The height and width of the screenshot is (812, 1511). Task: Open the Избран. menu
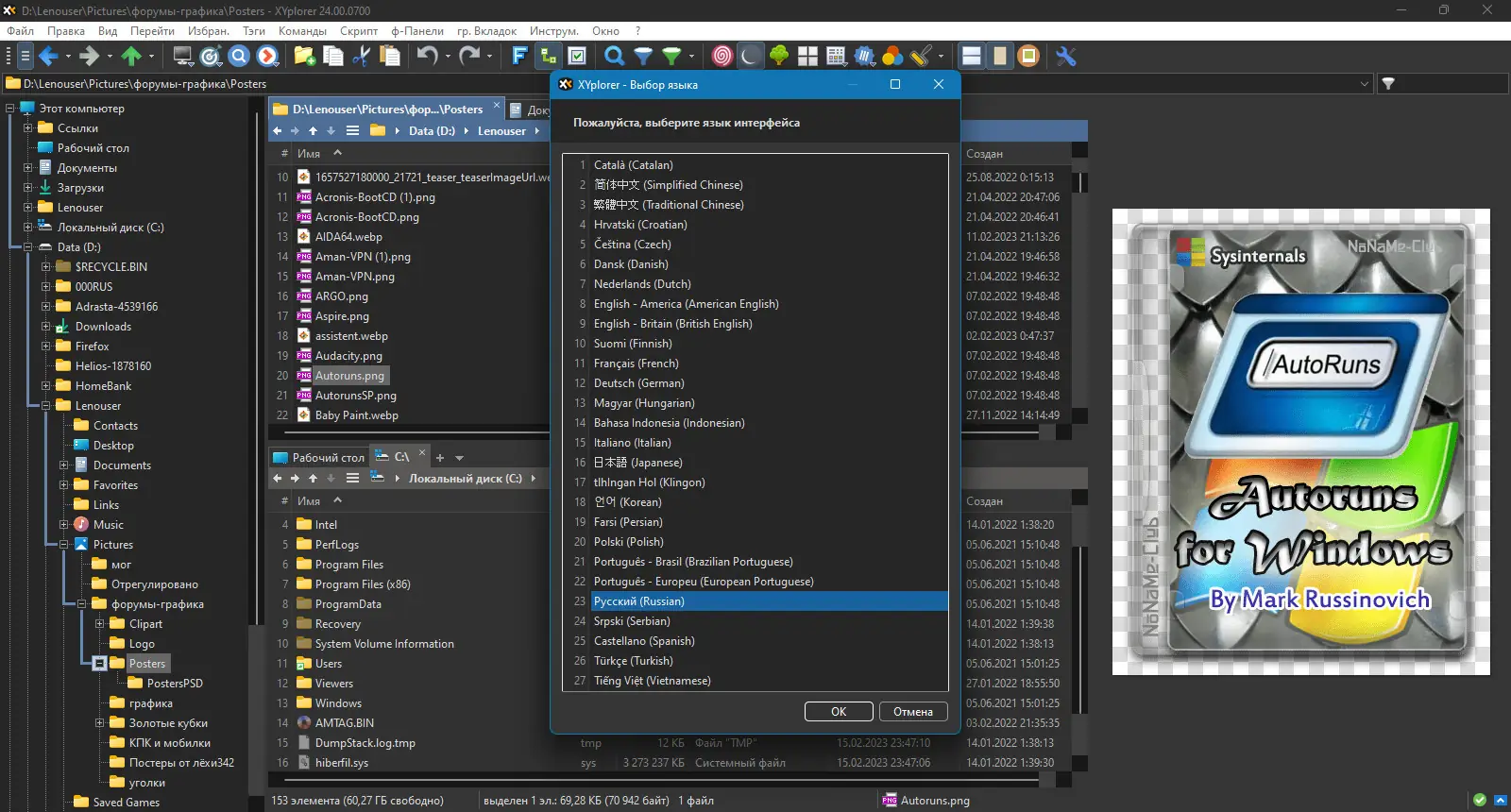click(x=208, y=31)
